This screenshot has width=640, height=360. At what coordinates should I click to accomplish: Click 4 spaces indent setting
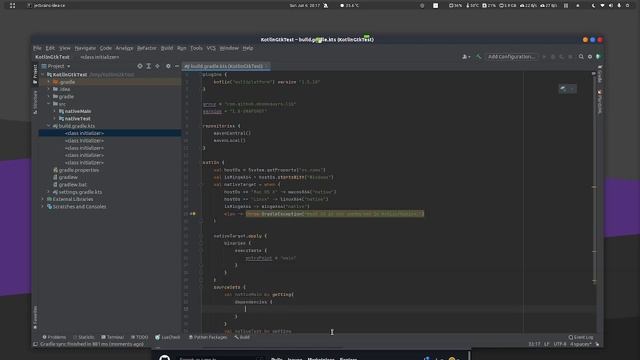(x=581, y=344)
